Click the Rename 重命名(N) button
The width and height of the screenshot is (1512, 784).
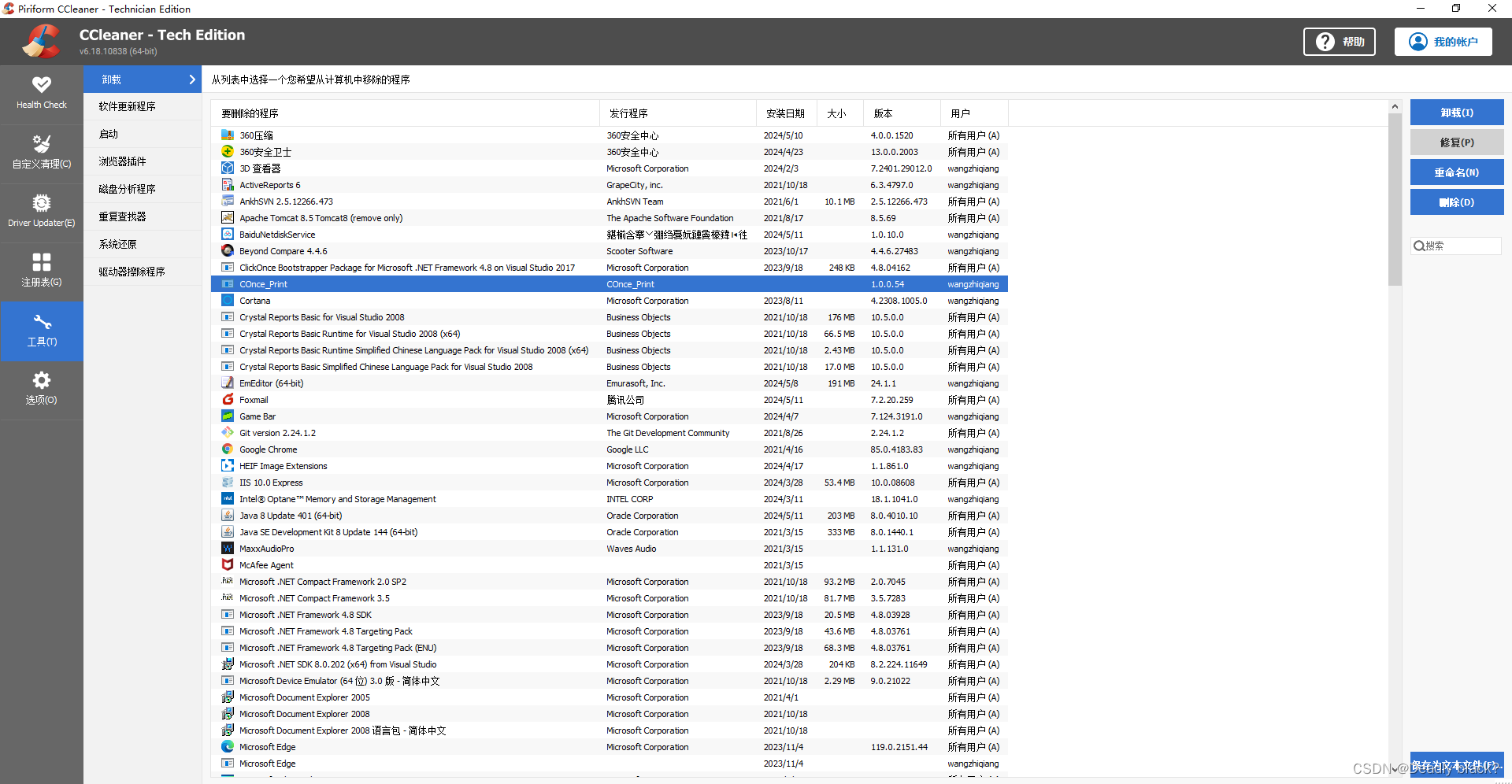coord(1457,172)
